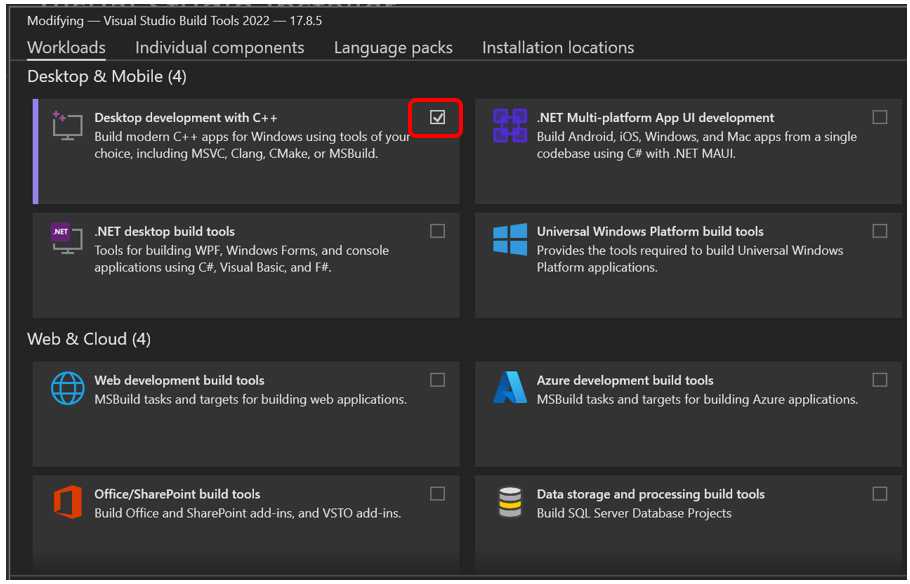Image resolution: width=910 pixels, height=584 pixels.
Task: Click the Desktop development with C++ monitor icon
Action: tap(67, 126)
